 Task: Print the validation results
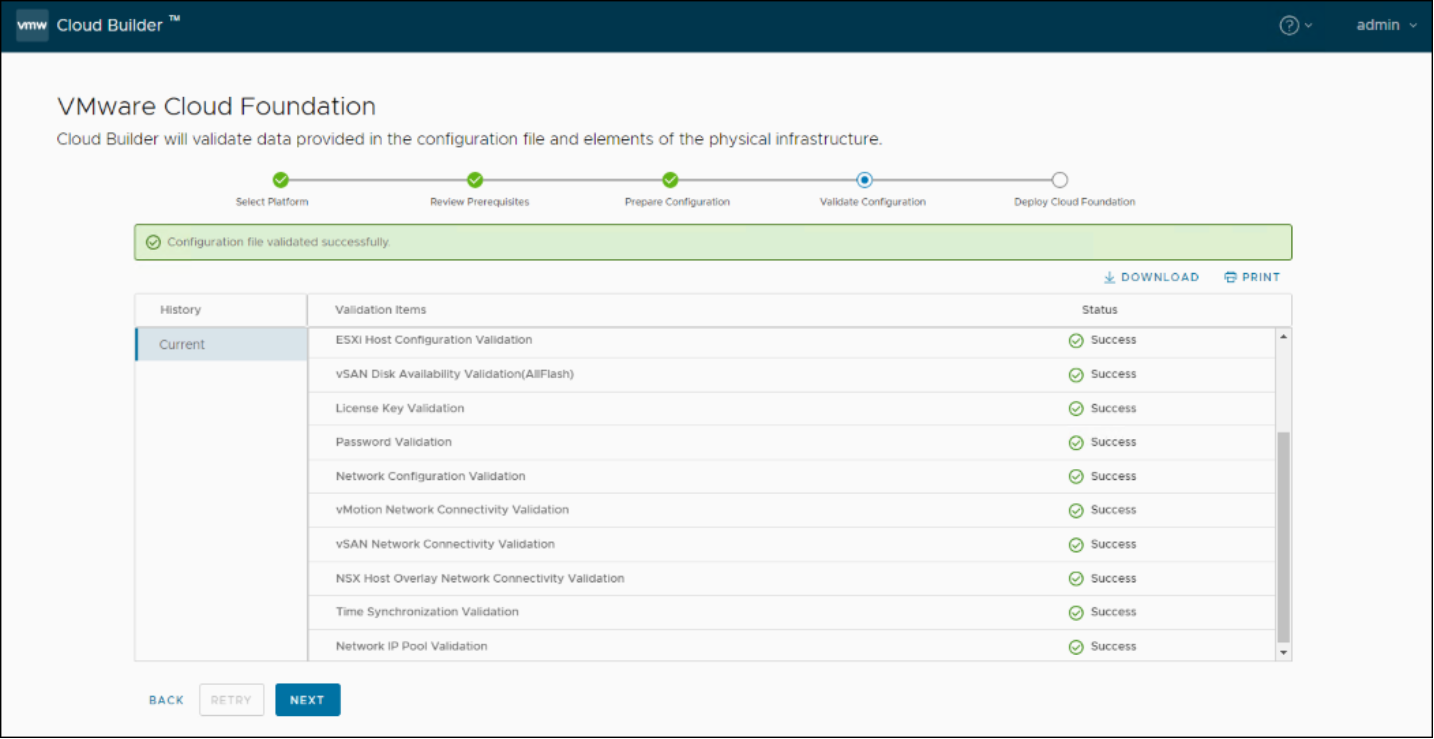click(x=1252, y=277)
